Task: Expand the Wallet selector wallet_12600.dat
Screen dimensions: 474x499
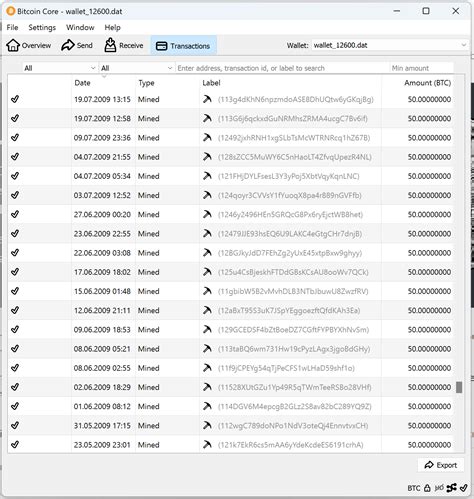Action: click(x=390, y=45)
